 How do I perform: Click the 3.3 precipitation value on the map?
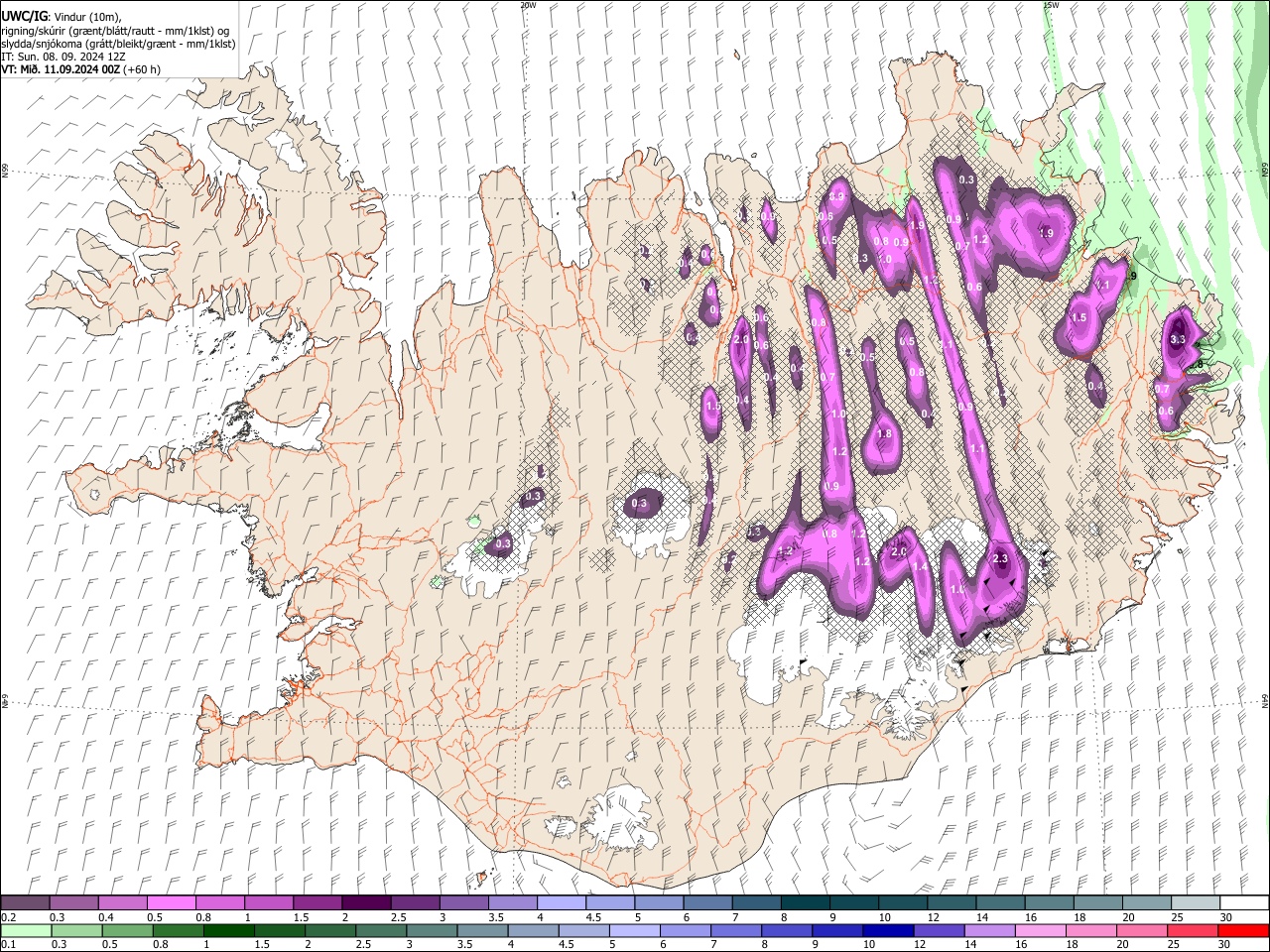(1178, 340)
